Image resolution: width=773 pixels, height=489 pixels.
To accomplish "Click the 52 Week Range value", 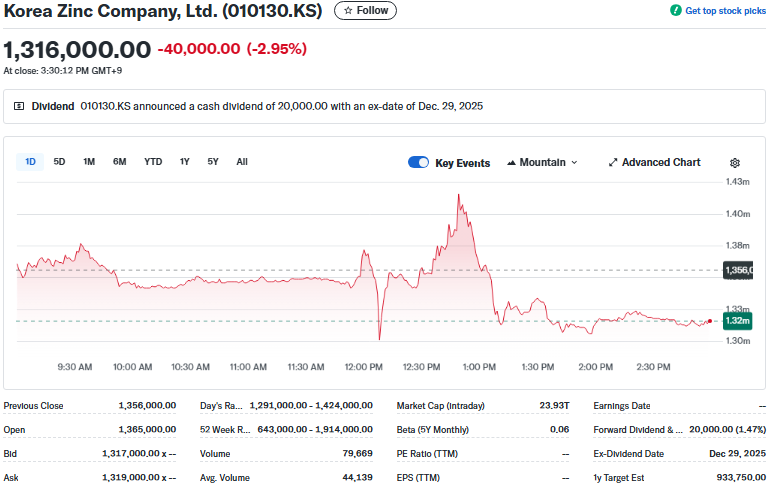I will click(315, 429).
